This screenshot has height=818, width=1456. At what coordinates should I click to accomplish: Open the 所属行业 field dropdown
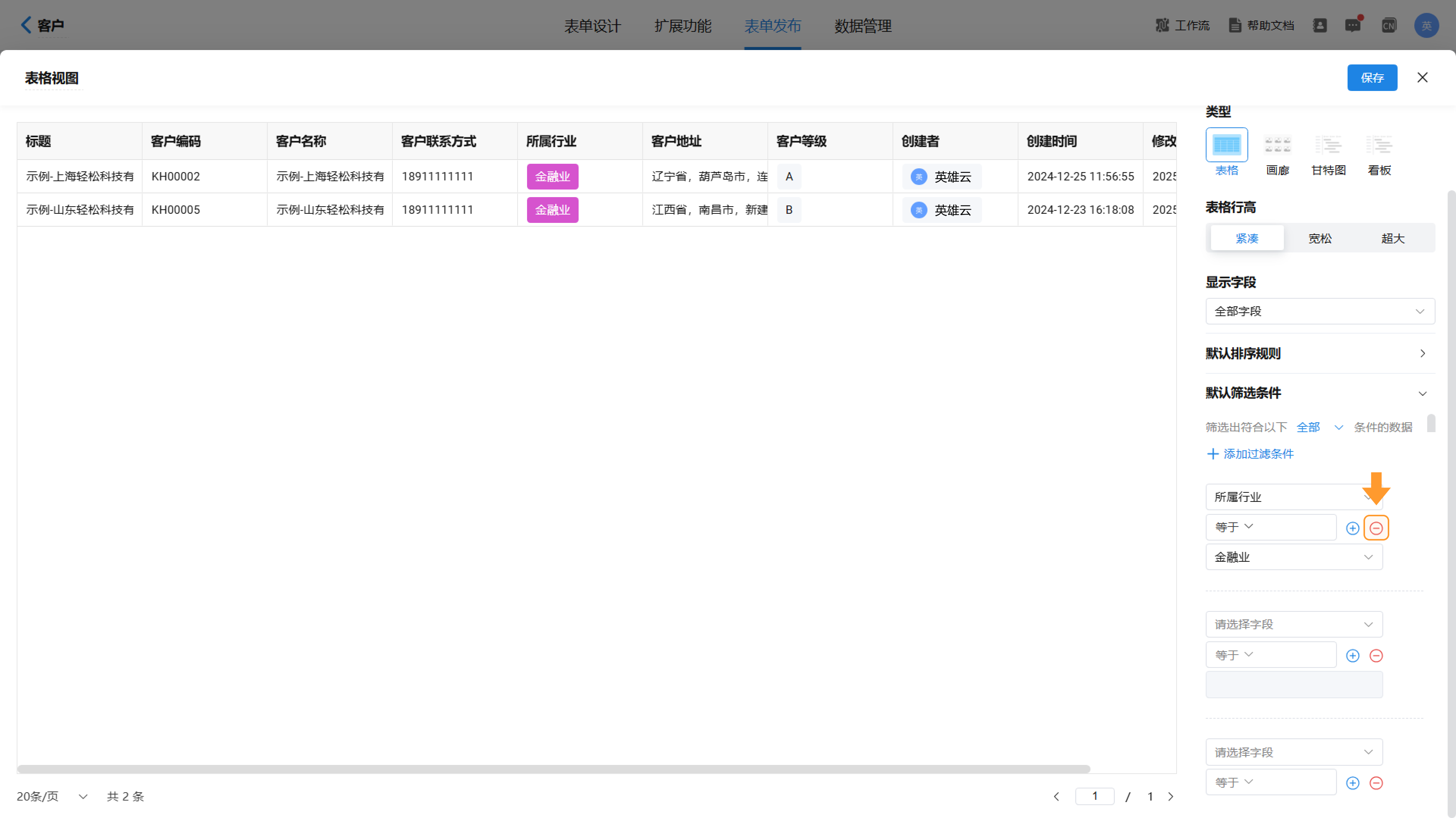[1294, 497]
